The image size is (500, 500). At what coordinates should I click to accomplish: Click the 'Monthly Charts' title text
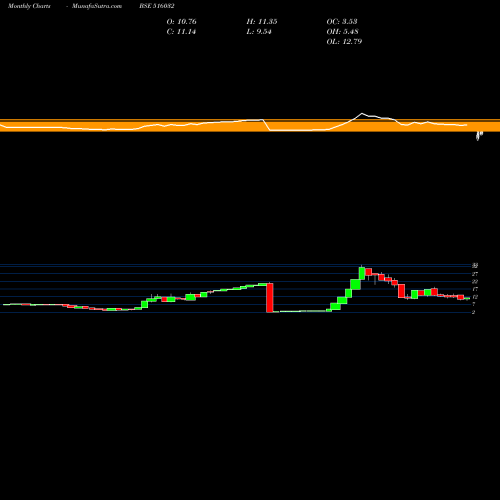tap(29, 6)
